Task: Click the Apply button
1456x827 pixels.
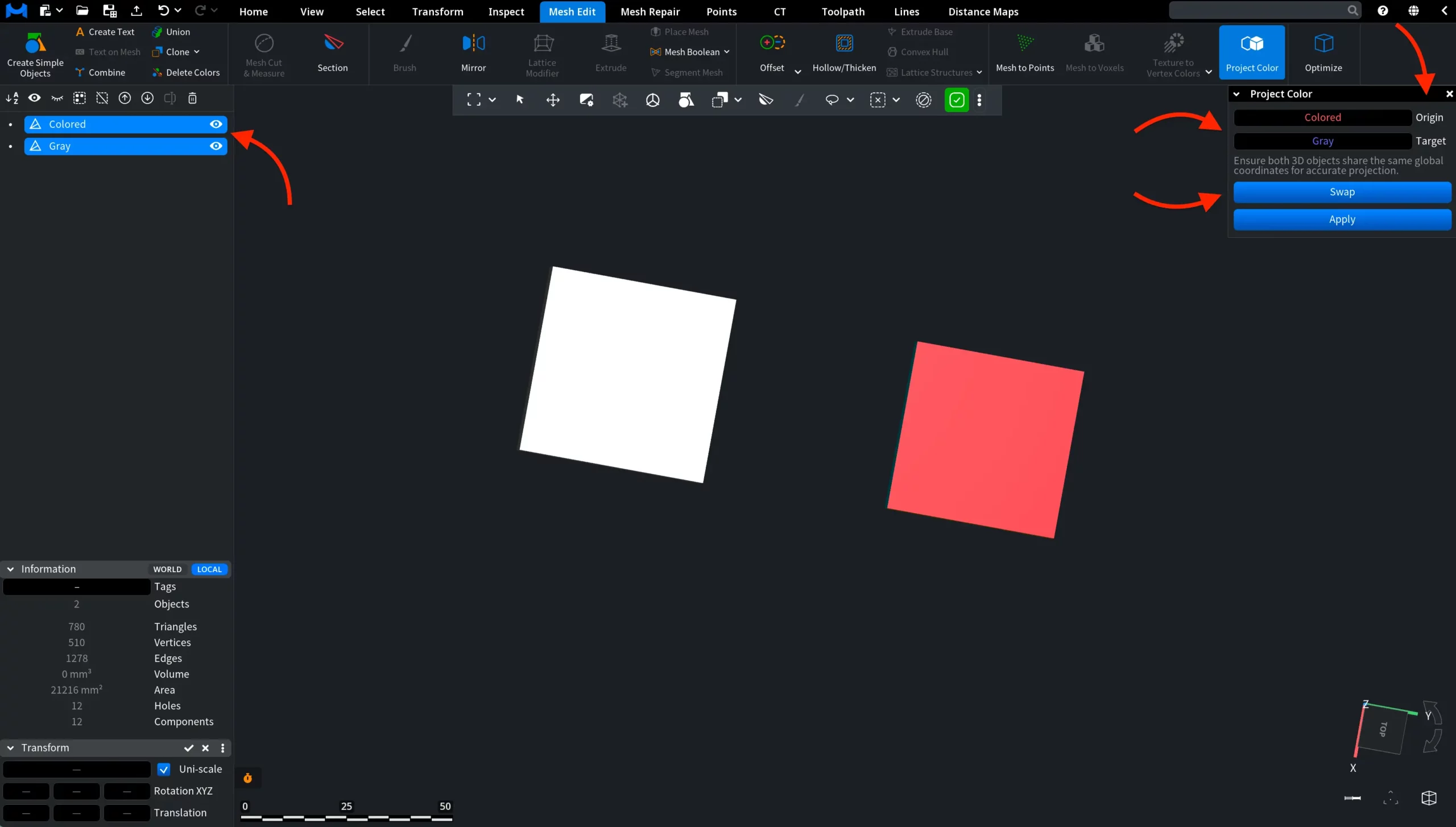Action: [1342, 220]
